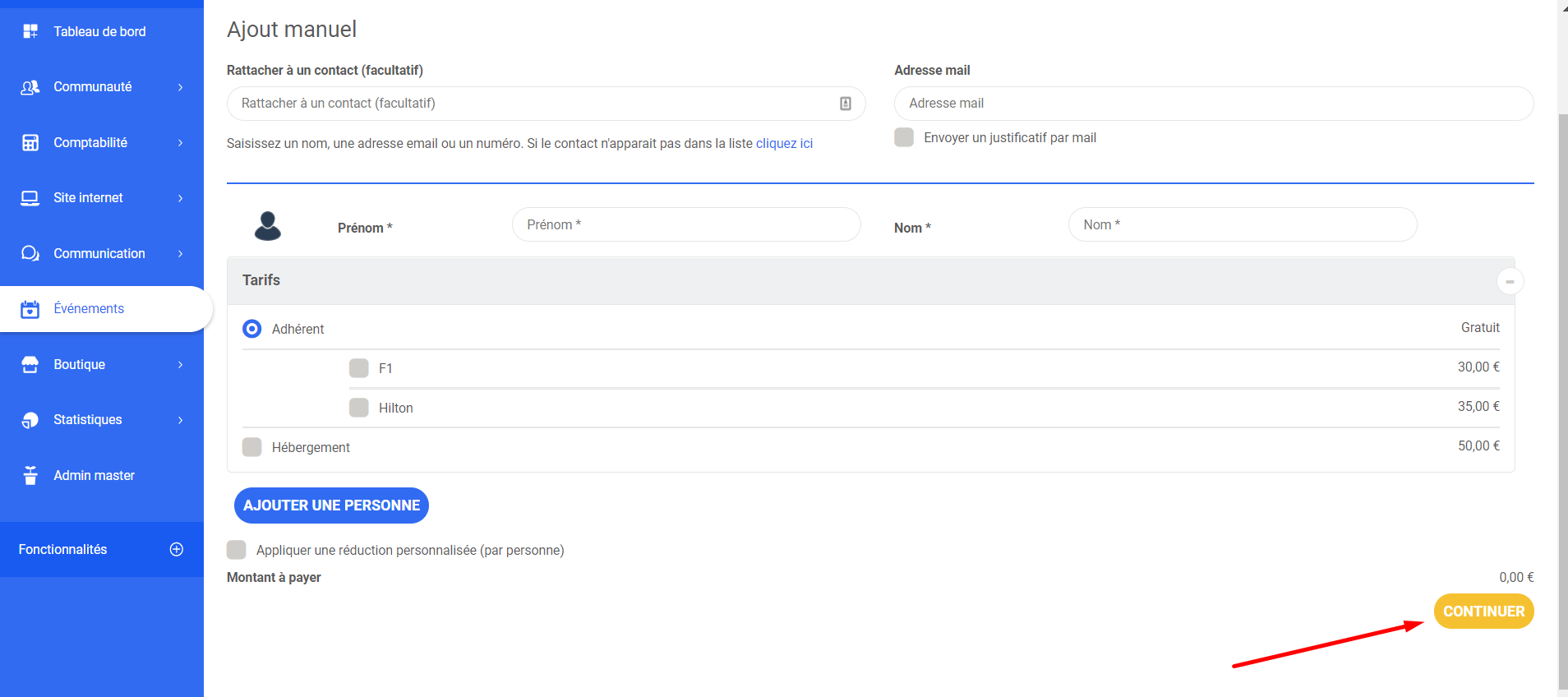The width and height of the screenshot is (1568, 697).
Task: Focus the Prénom input field
Action: click(686, 224)
